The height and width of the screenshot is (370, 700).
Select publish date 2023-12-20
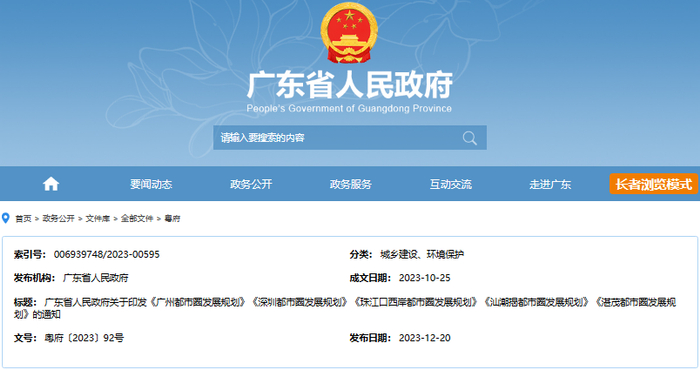point(425,338)
